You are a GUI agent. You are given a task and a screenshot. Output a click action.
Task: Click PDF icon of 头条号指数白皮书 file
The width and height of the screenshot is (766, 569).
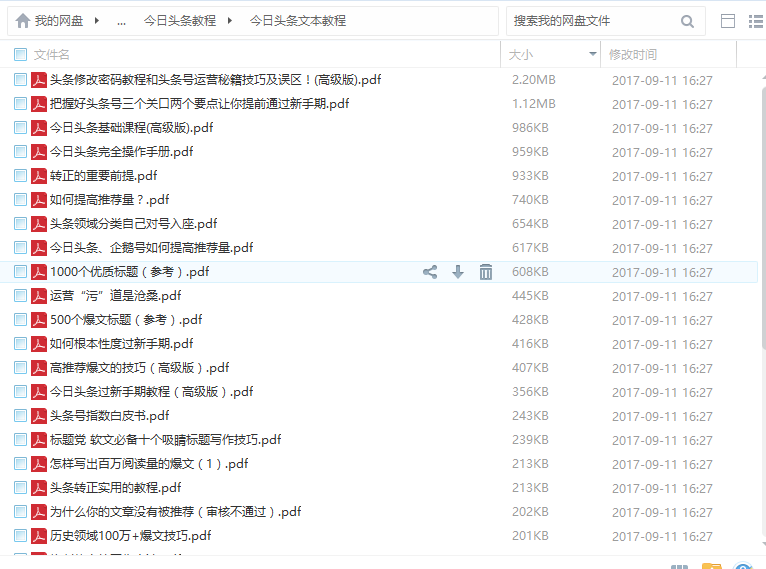point(39,416)
